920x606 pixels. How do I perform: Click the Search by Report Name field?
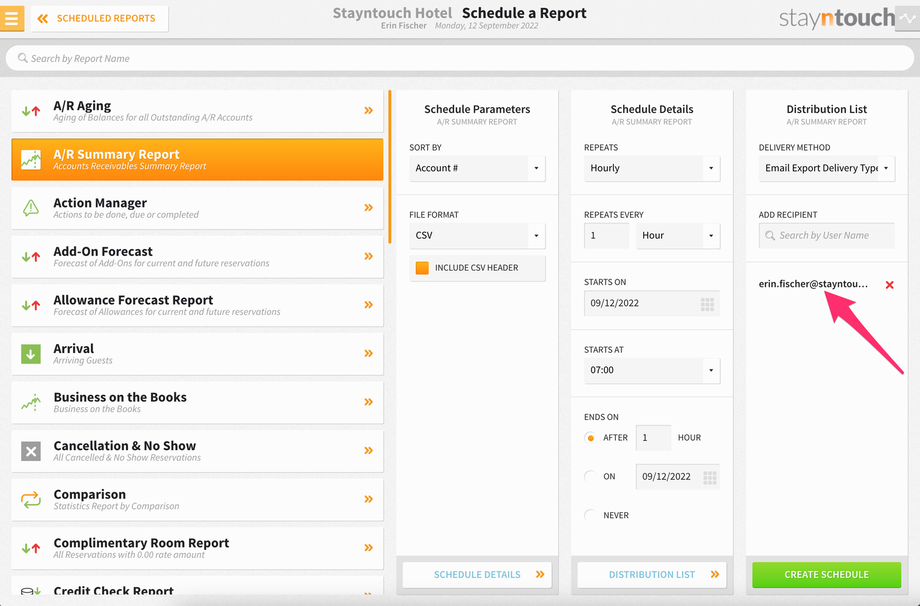459,58
